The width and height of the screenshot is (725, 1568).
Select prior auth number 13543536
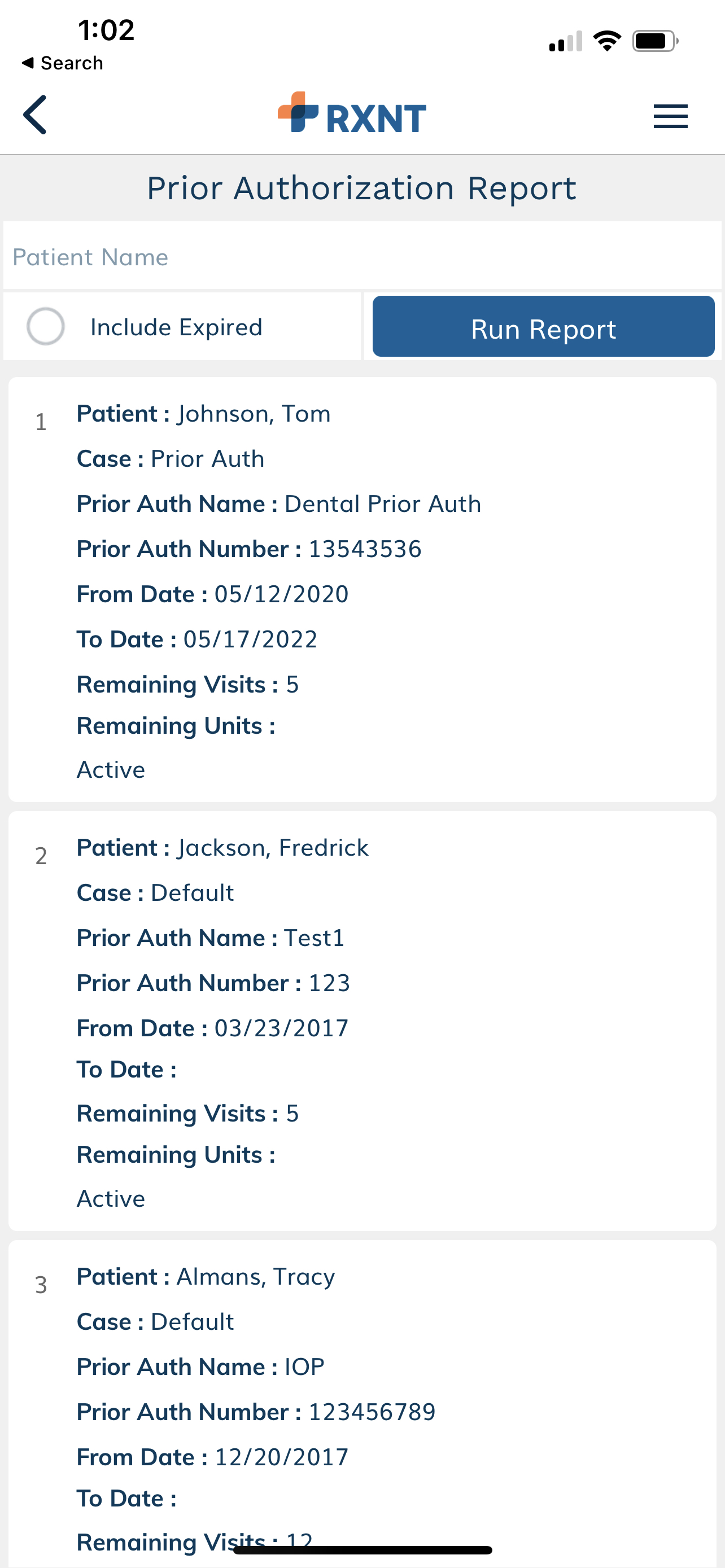(x=365, y=549)
